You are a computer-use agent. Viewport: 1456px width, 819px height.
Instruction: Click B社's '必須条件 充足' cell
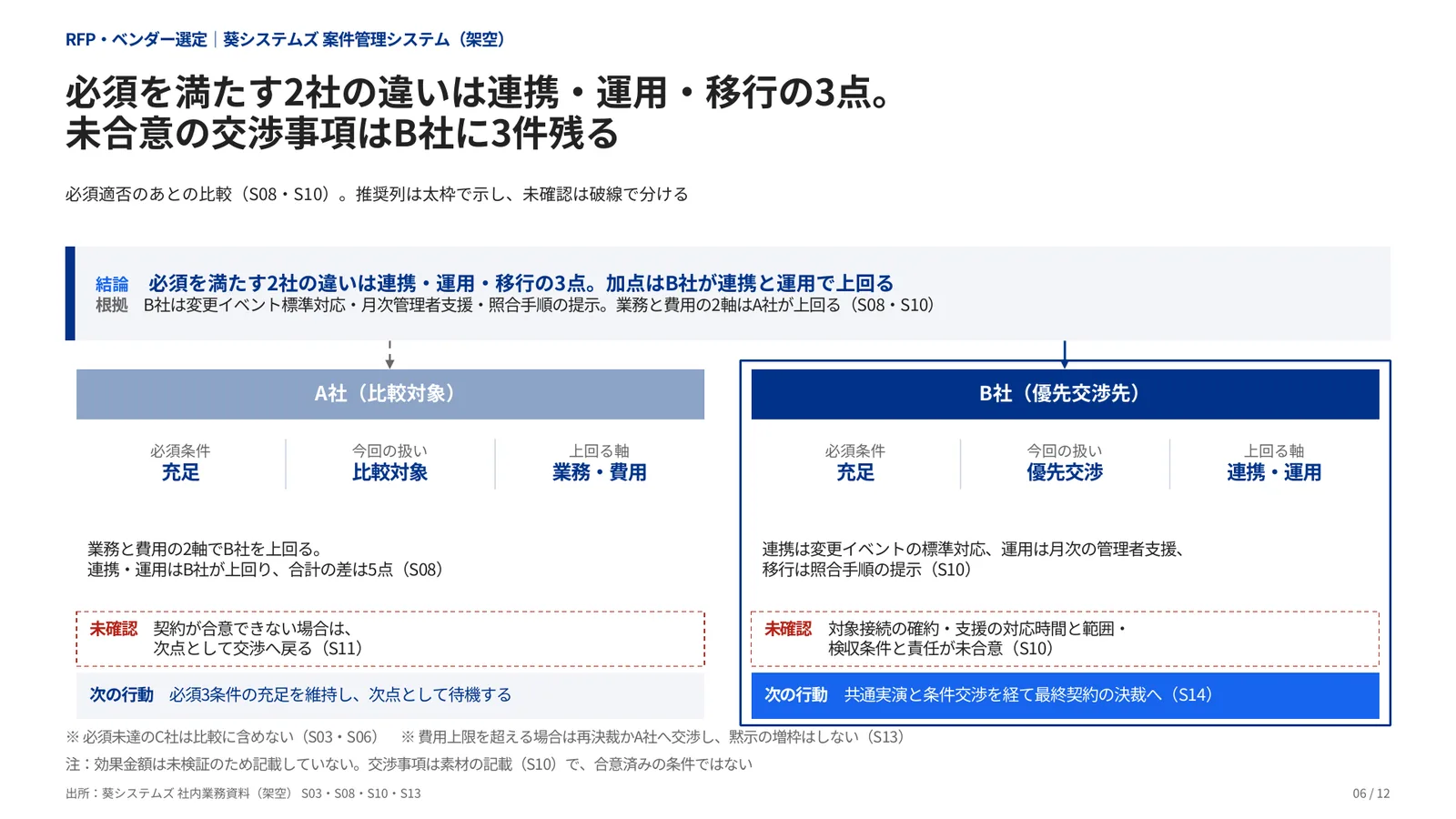pyautogui.click(x=855, y=463)
